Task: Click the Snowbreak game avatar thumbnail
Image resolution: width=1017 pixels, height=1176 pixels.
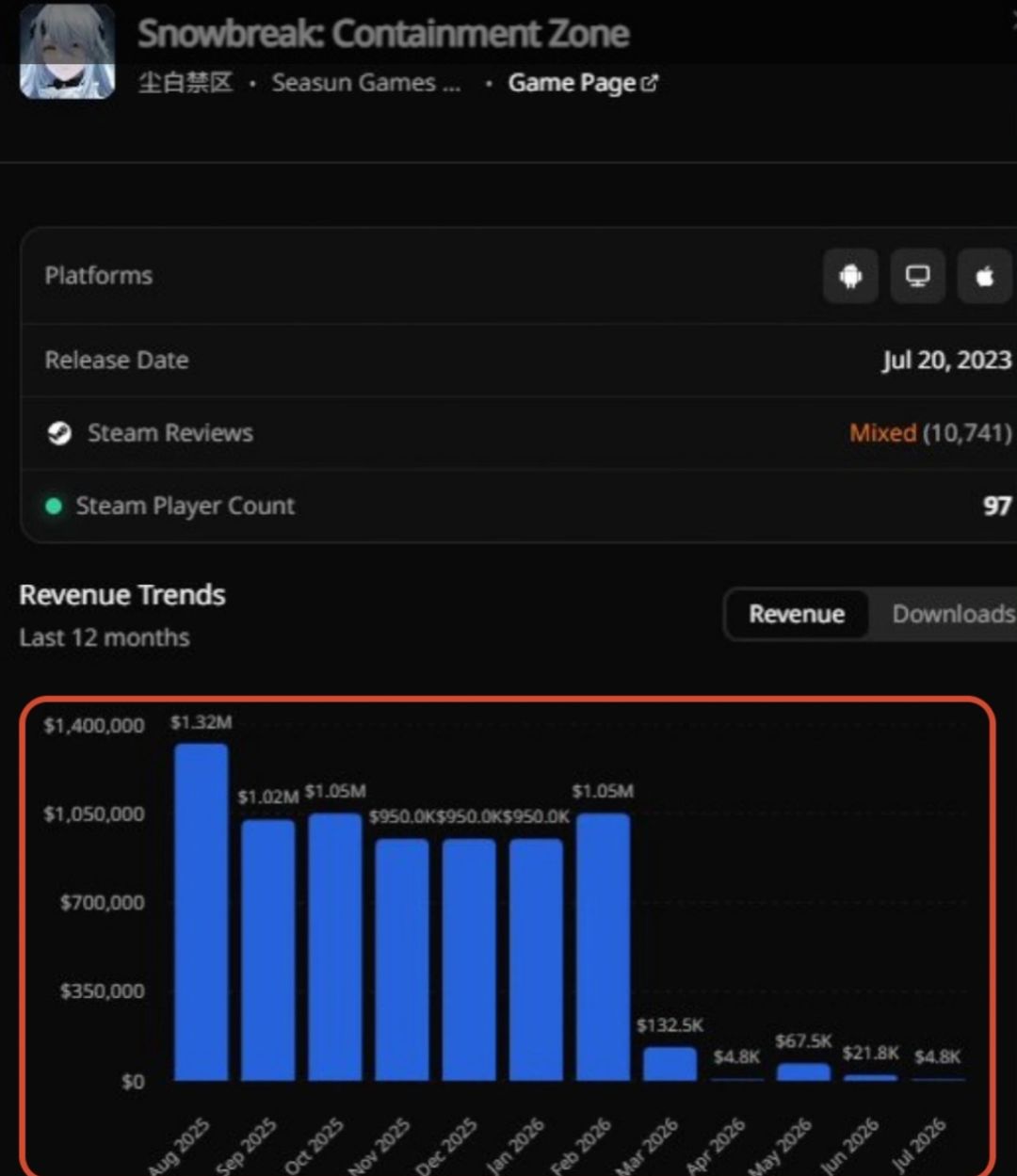Action: (x=67, y=51)
